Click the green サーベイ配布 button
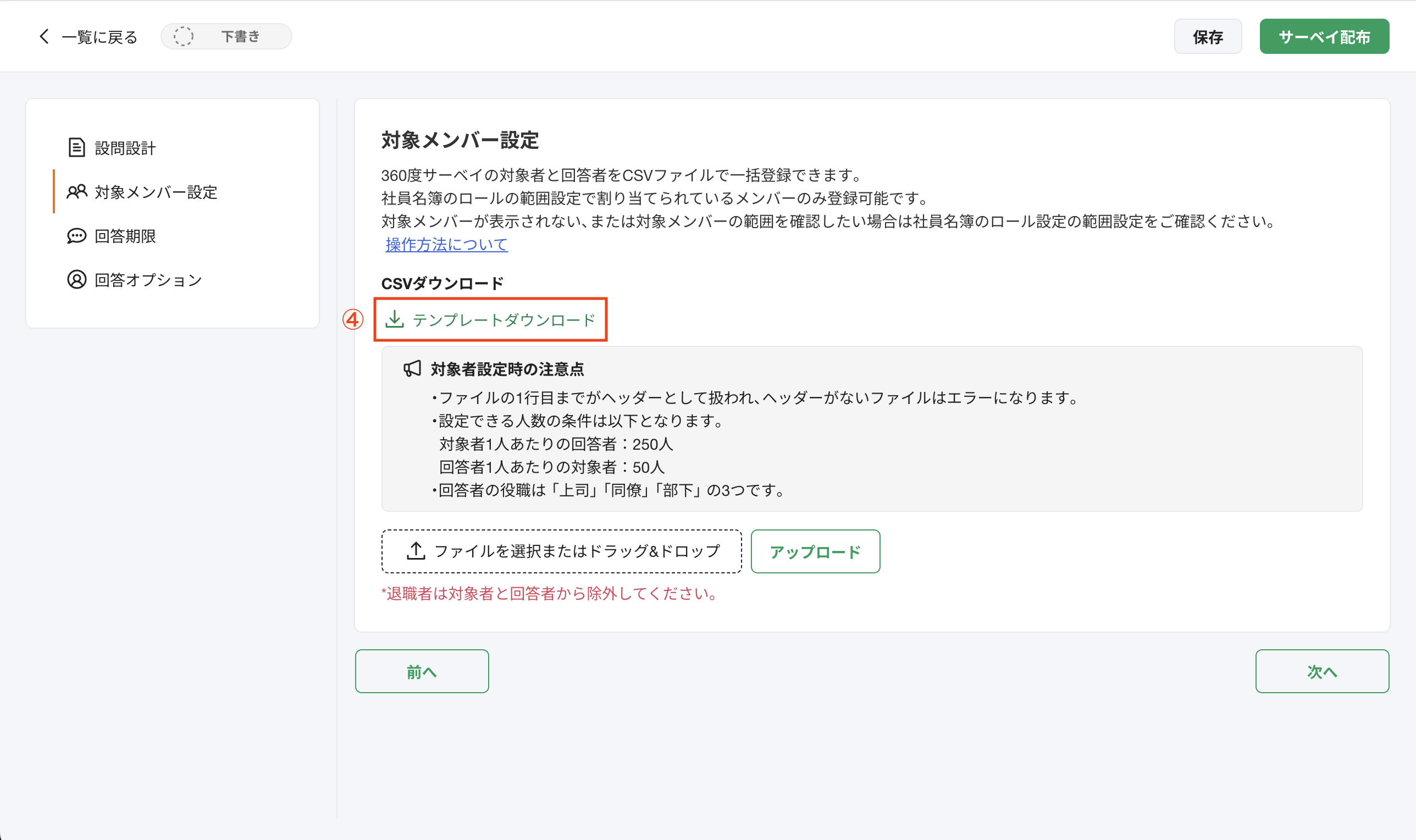This screenshot has width=1416, height=840. pyautogui.click(x=1324, y=36)
